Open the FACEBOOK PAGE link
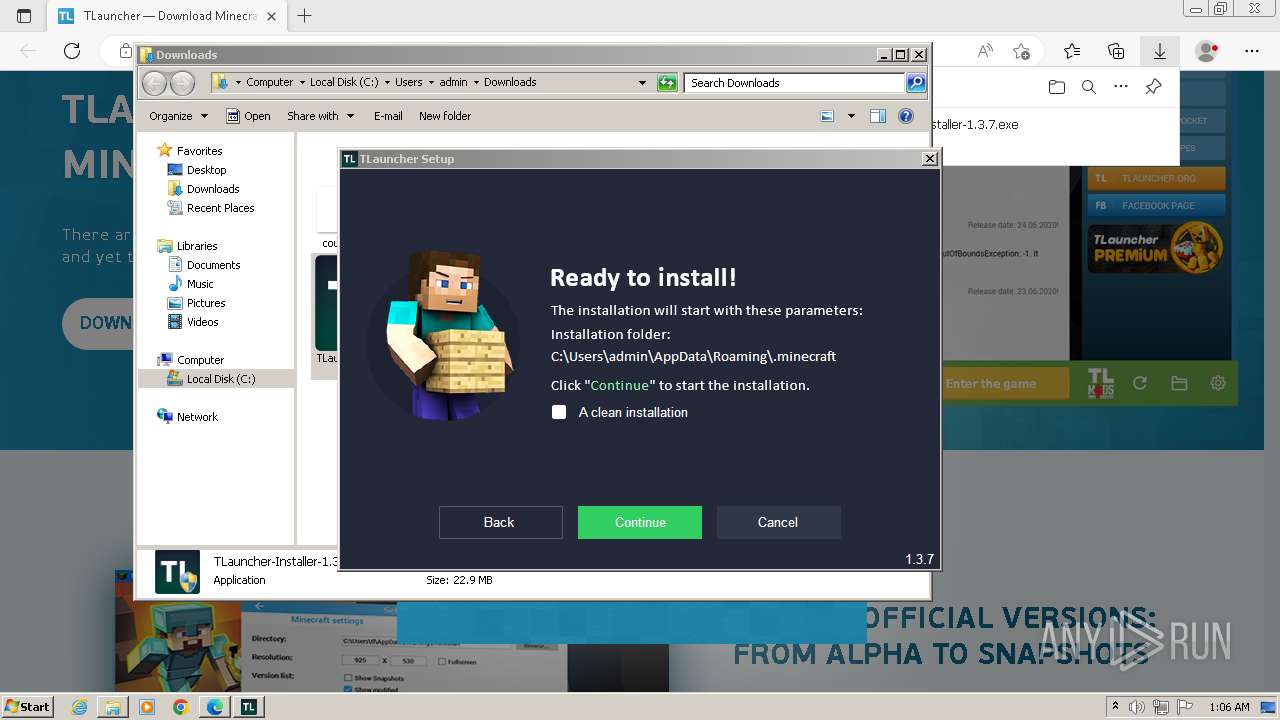Screen dimensions: 1280x720 [1156, 205]
